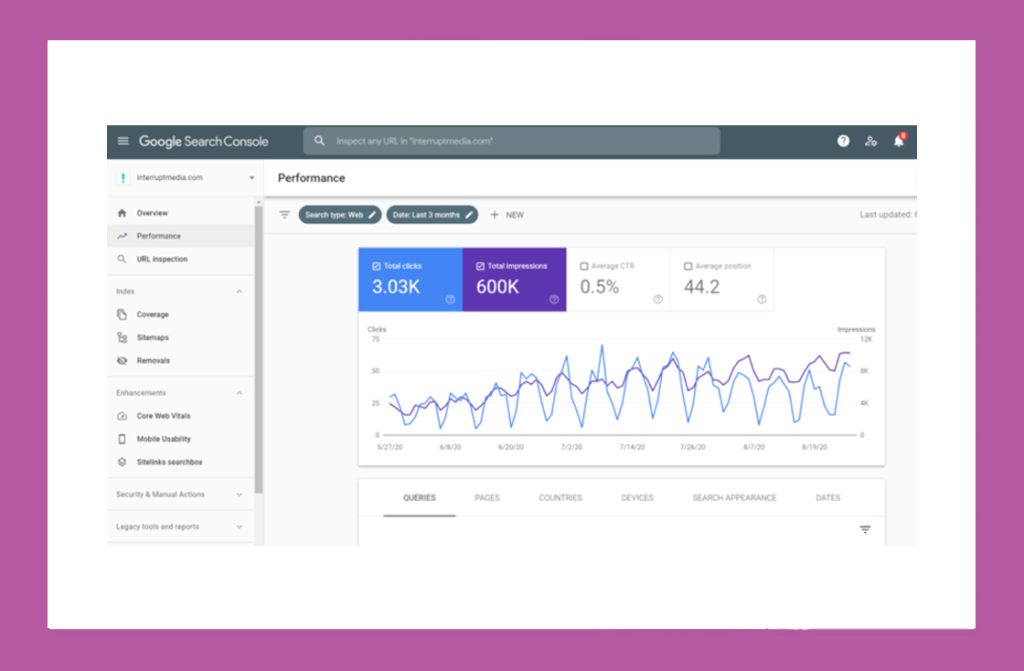The width and height of the screenshot is (1024, 671).
Task: Open the hamburger main menu
Action: click(123, 142)
